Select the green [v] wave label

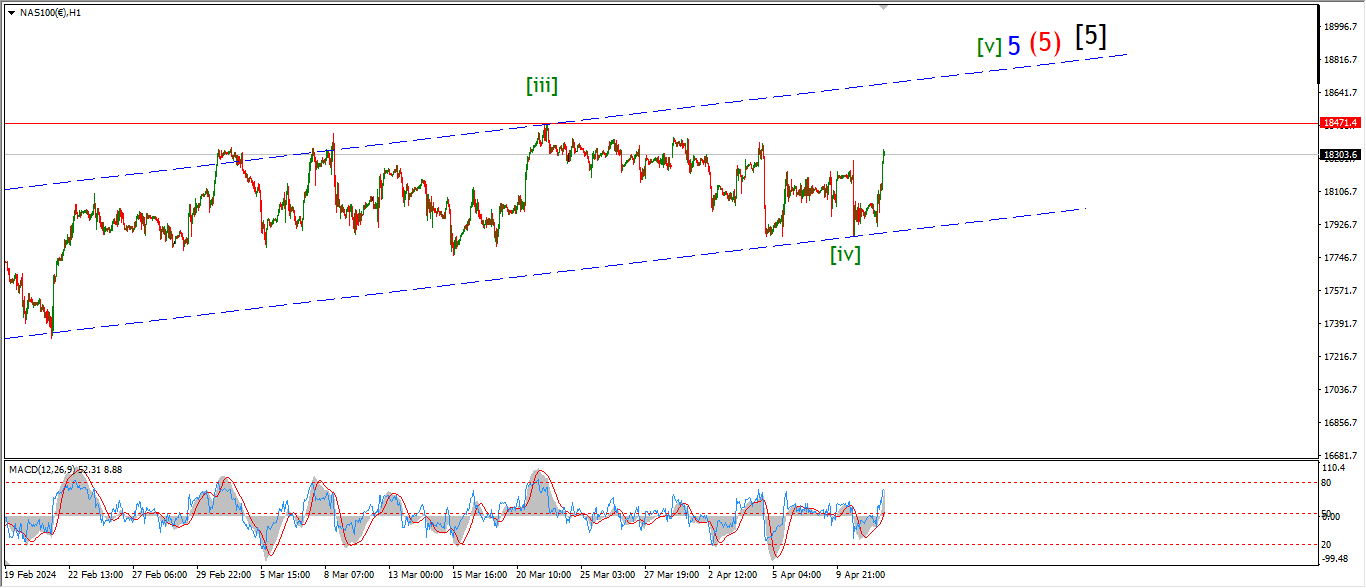989,46
